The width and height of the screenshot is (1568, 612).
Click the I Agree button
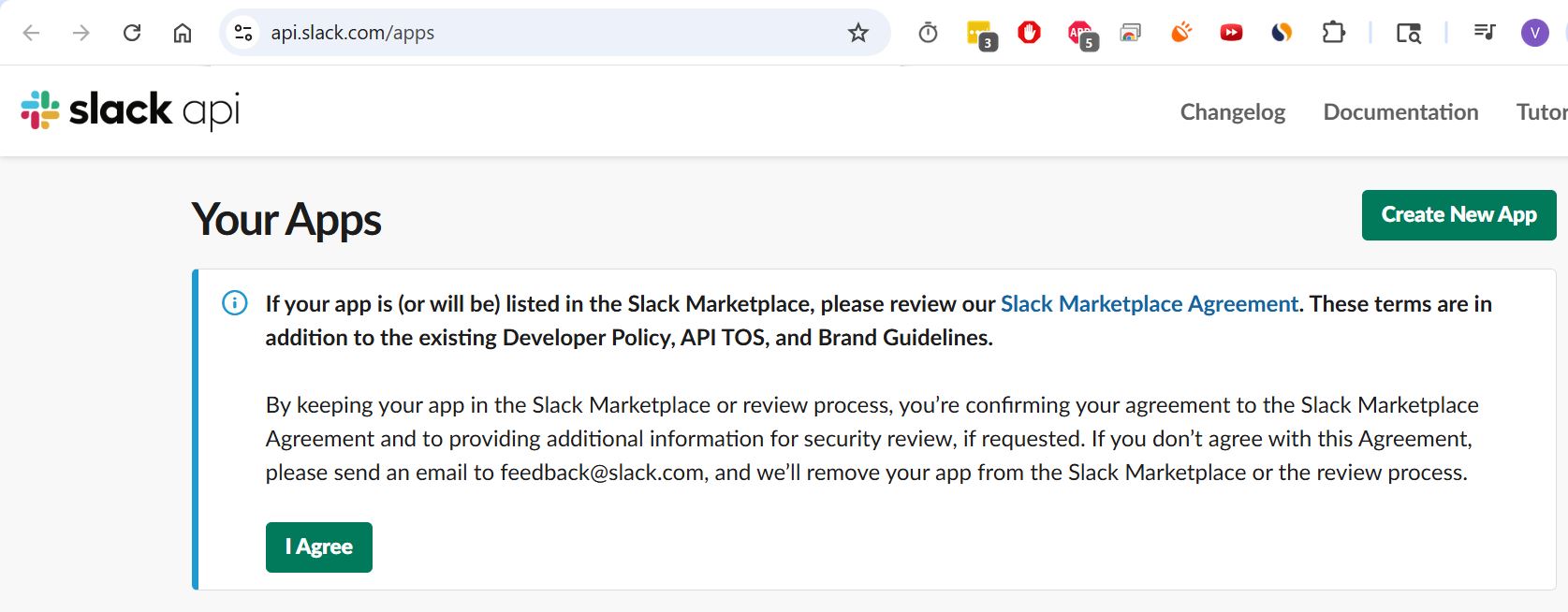pos(319,546)
